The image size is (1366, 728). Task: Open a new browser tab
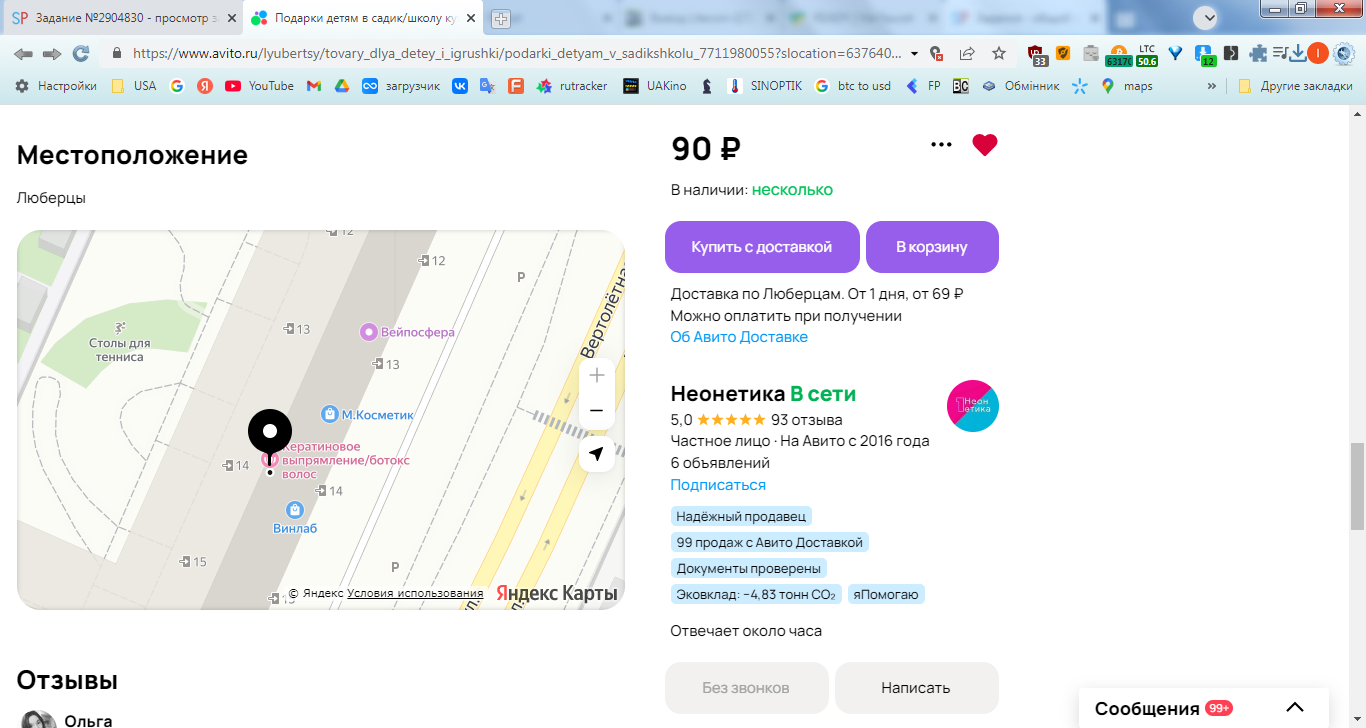coord(501,18)
